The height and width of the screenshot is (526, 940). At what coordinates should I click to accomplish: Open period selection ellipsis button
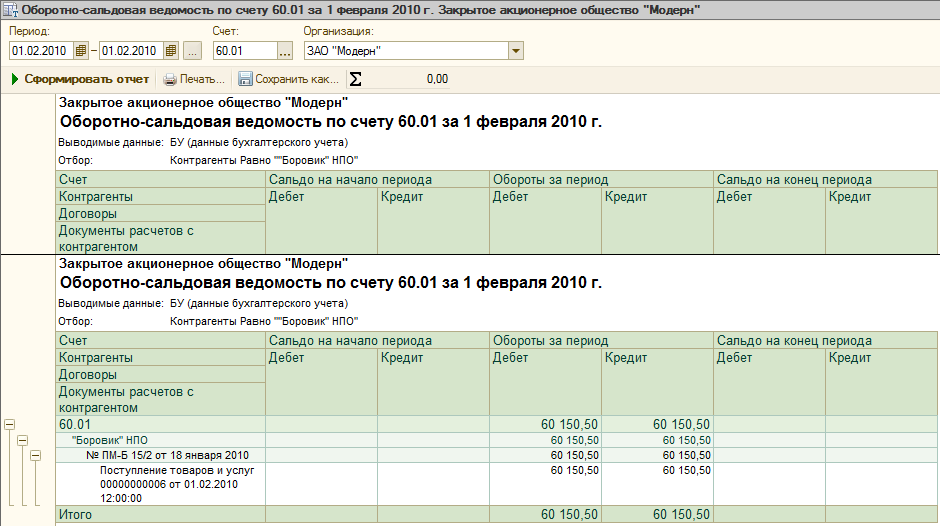pyautogui.click(x=192, y=51)
